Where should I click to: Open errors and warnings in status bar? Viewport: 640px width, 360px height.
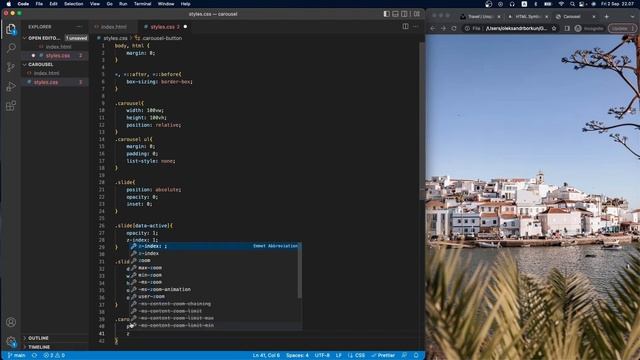click(54, 356)
